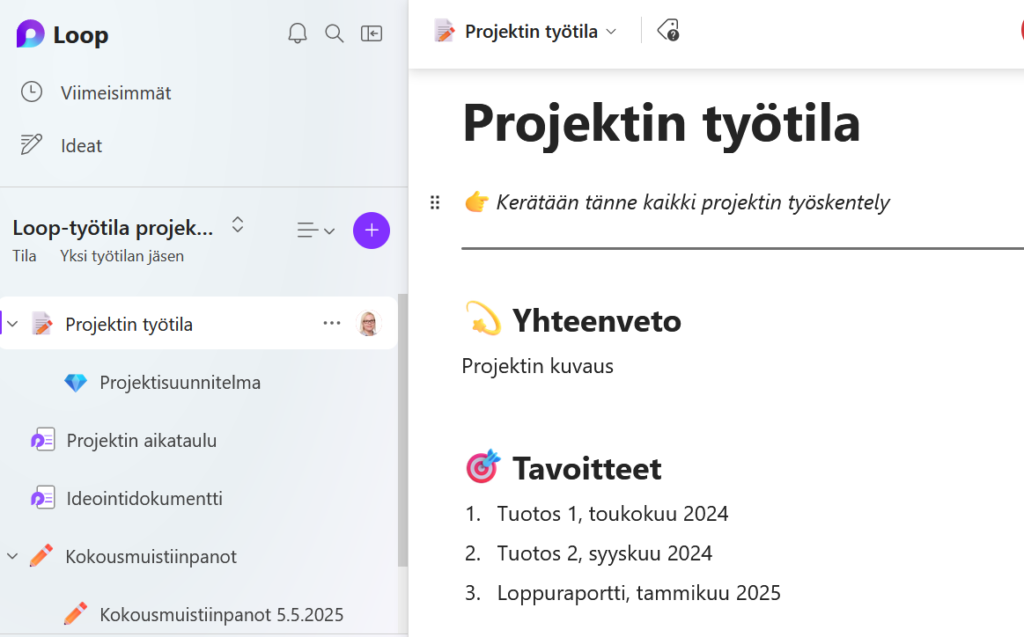Open search with the magnifier icon
This screenshot has width=1024, height=637.
click(x=335, y=34)
